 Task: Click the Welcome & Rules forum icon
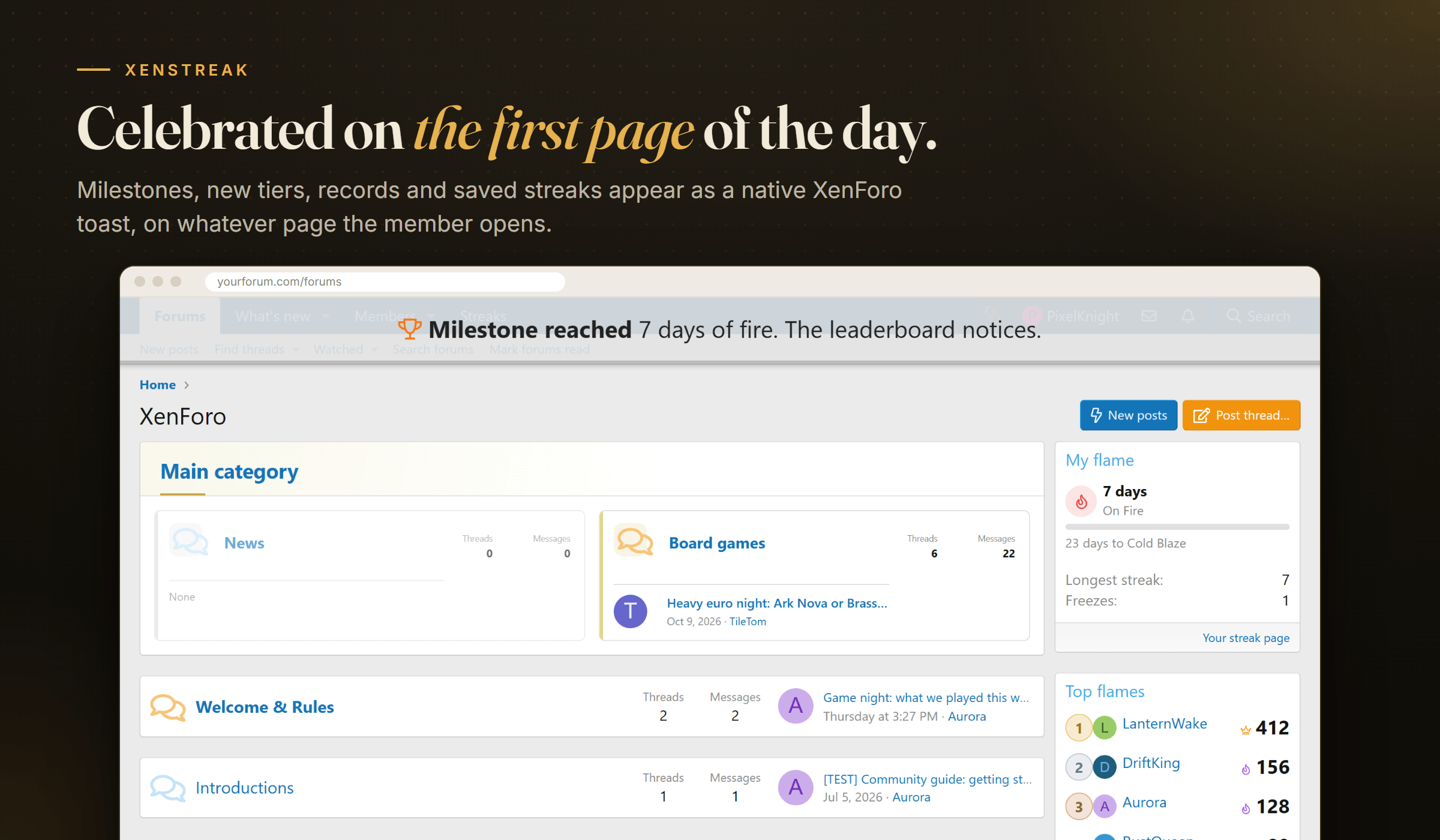coord(167,707)
